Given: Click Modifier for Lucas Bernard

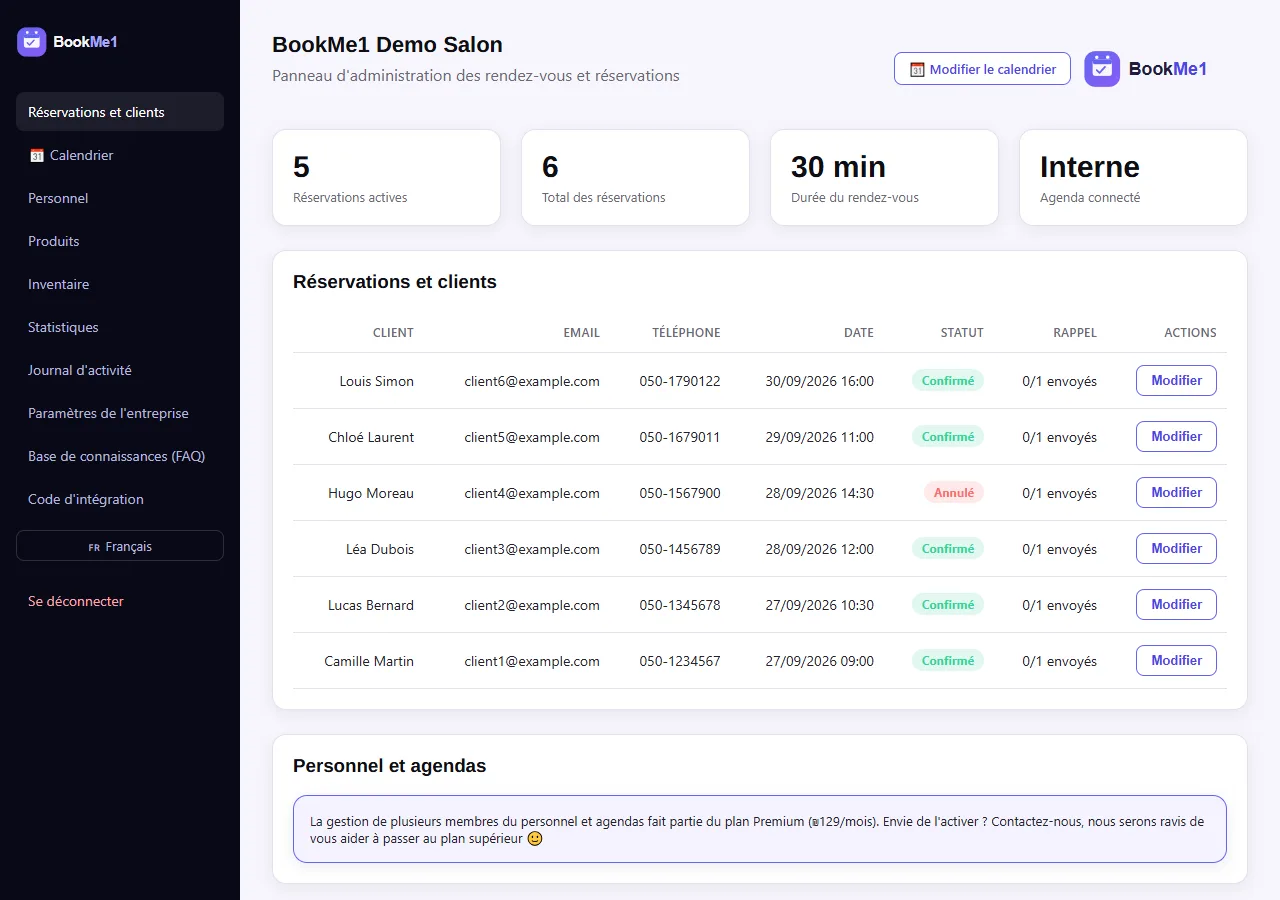Looking at the screenshot, I should coord(1176,604).
